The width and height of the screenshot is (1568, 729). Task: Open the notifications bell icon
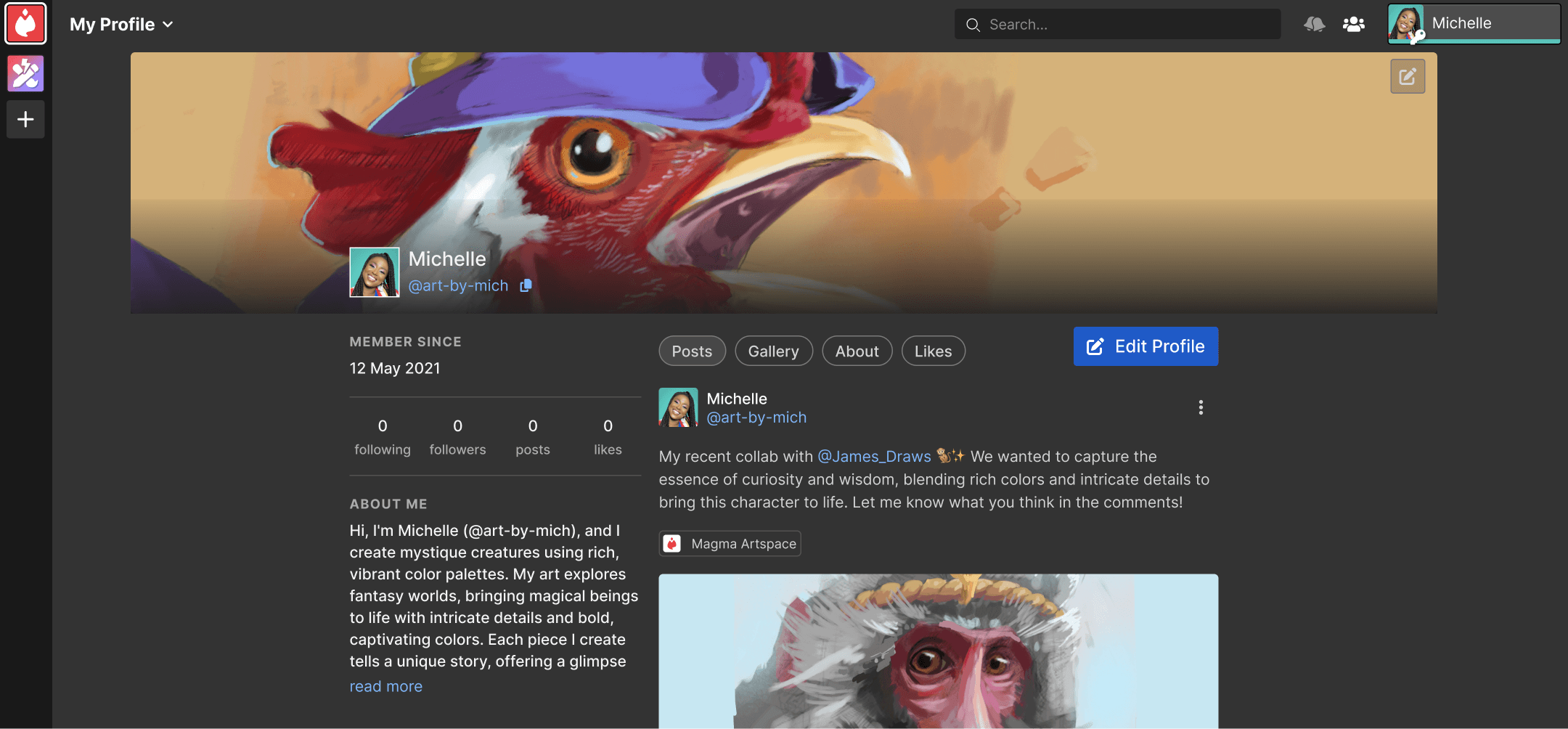click(1314, 25)
